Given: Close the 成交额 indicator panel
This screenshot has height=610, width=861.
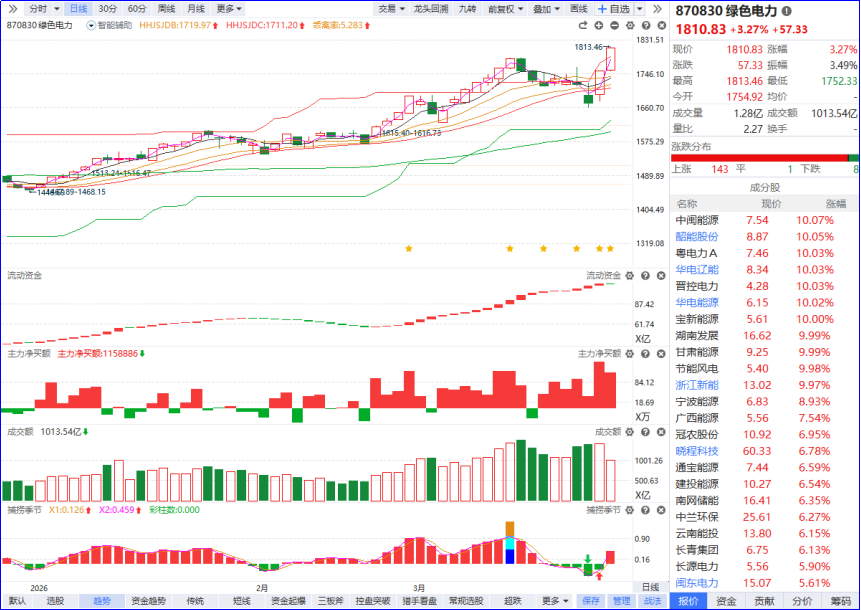Looking at the screenshot, I should (x=661, y=432).
